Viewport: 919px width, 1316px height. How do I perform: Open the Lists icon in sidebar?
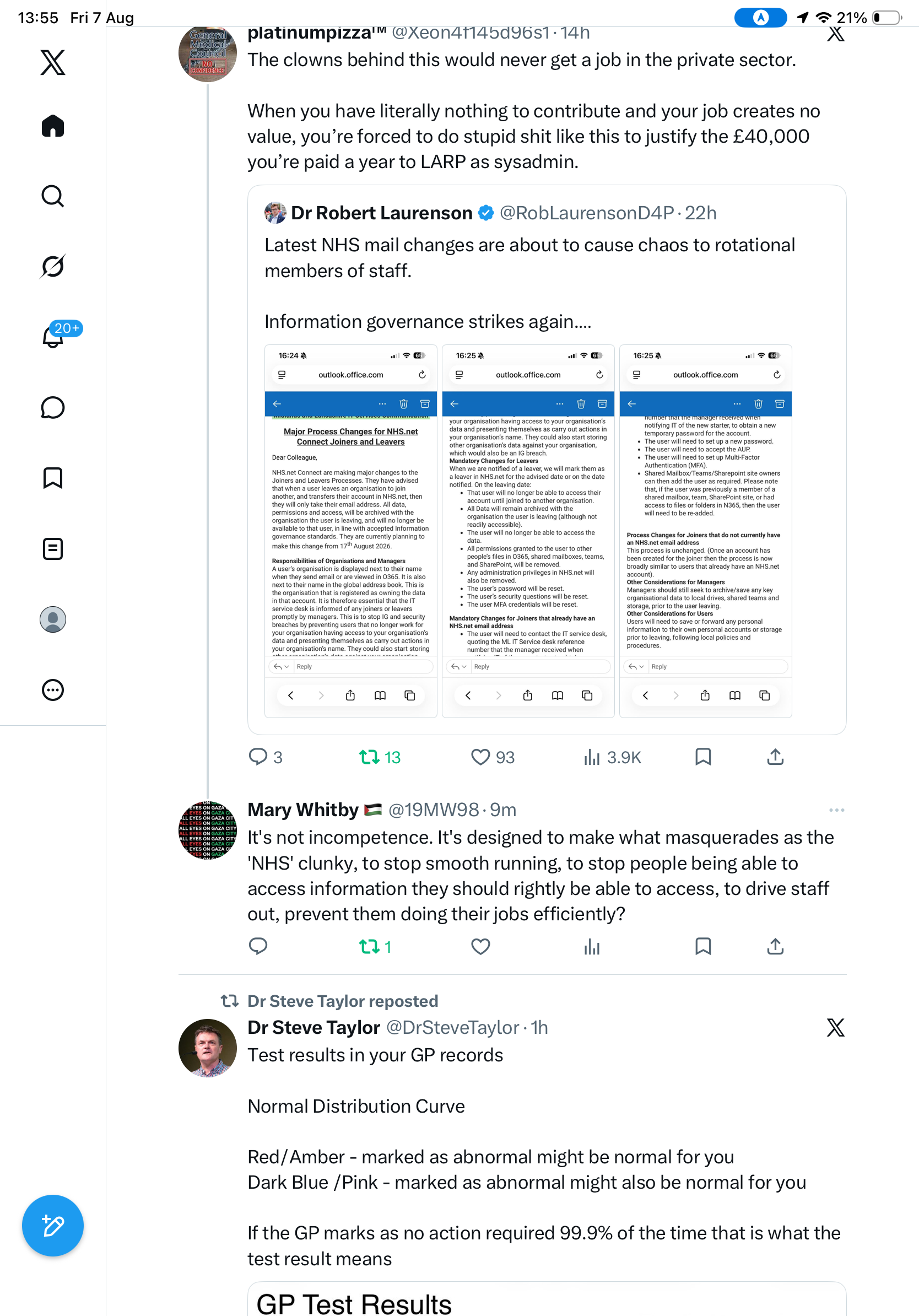53,548
